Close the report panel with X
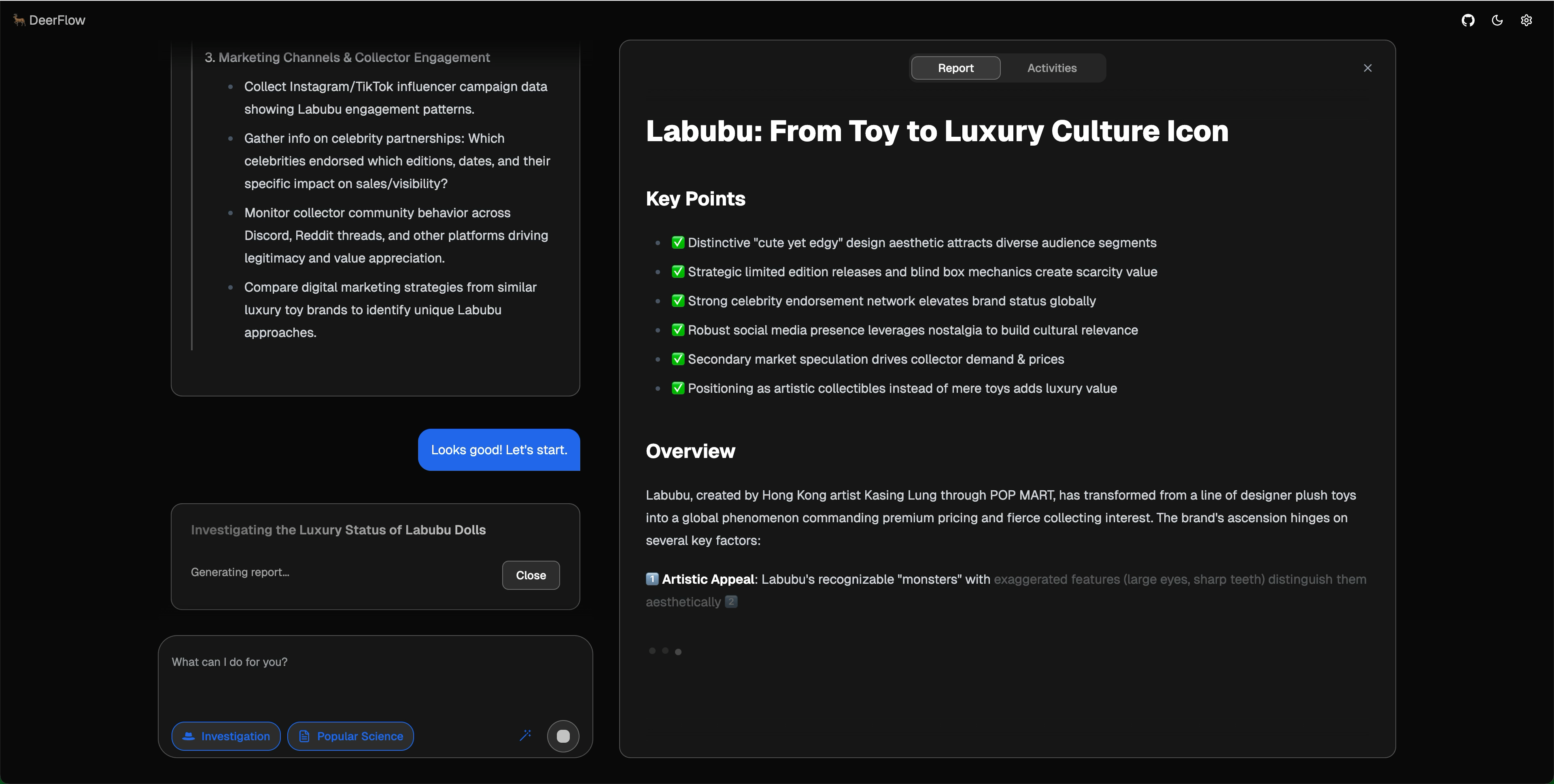 pyautogui.click(x=1367, y=68)
